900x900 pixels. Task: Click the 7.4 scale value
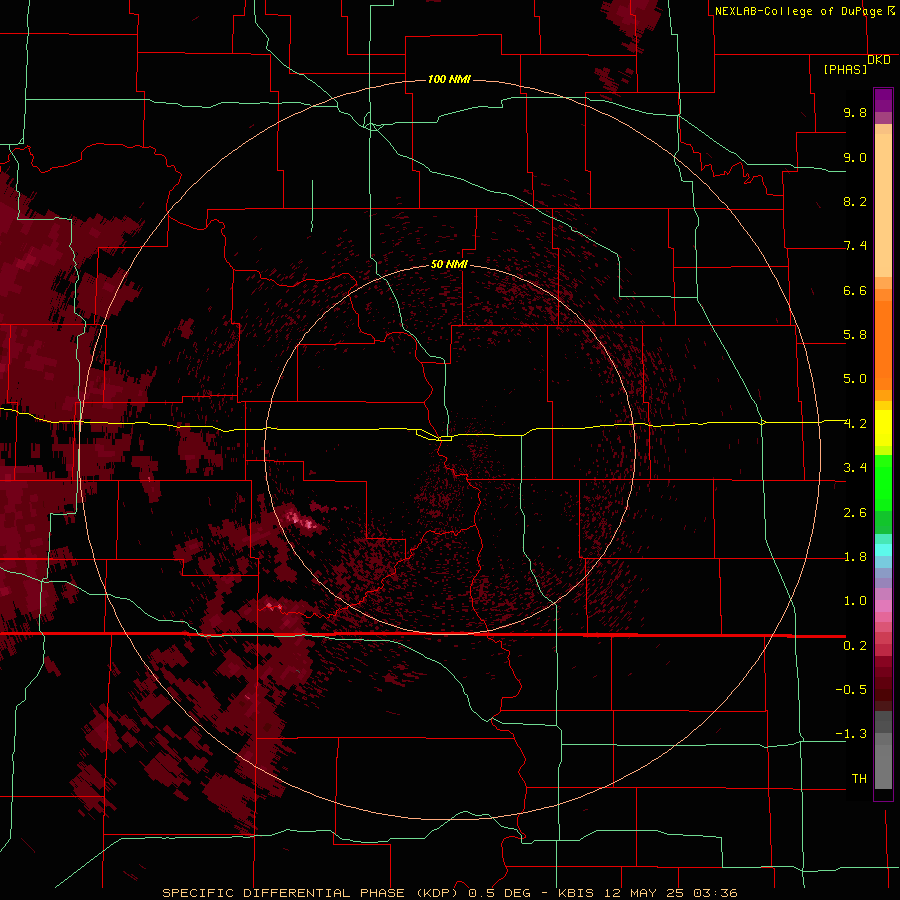pos(855,246)
